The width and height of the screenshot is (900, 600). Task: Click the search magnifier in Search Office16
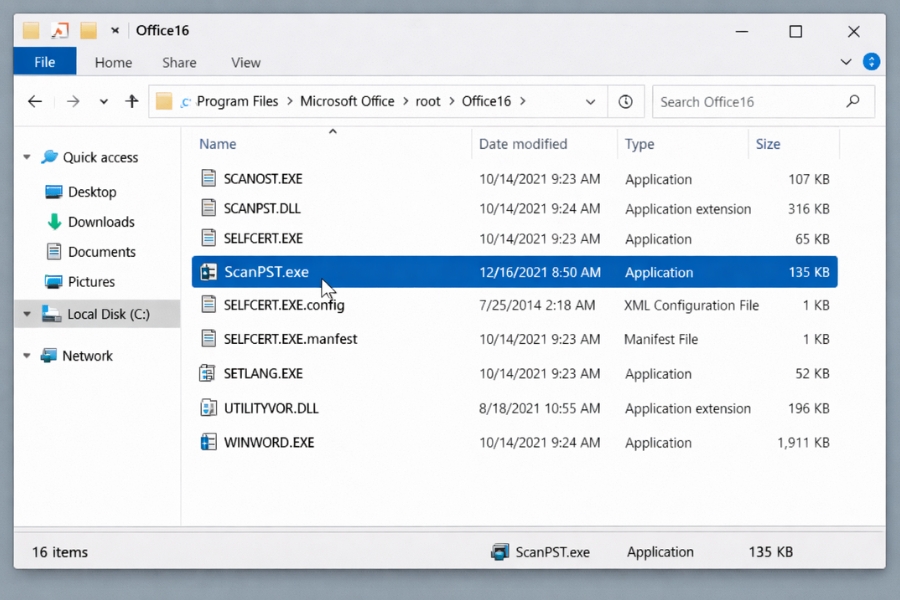(852, 101)
